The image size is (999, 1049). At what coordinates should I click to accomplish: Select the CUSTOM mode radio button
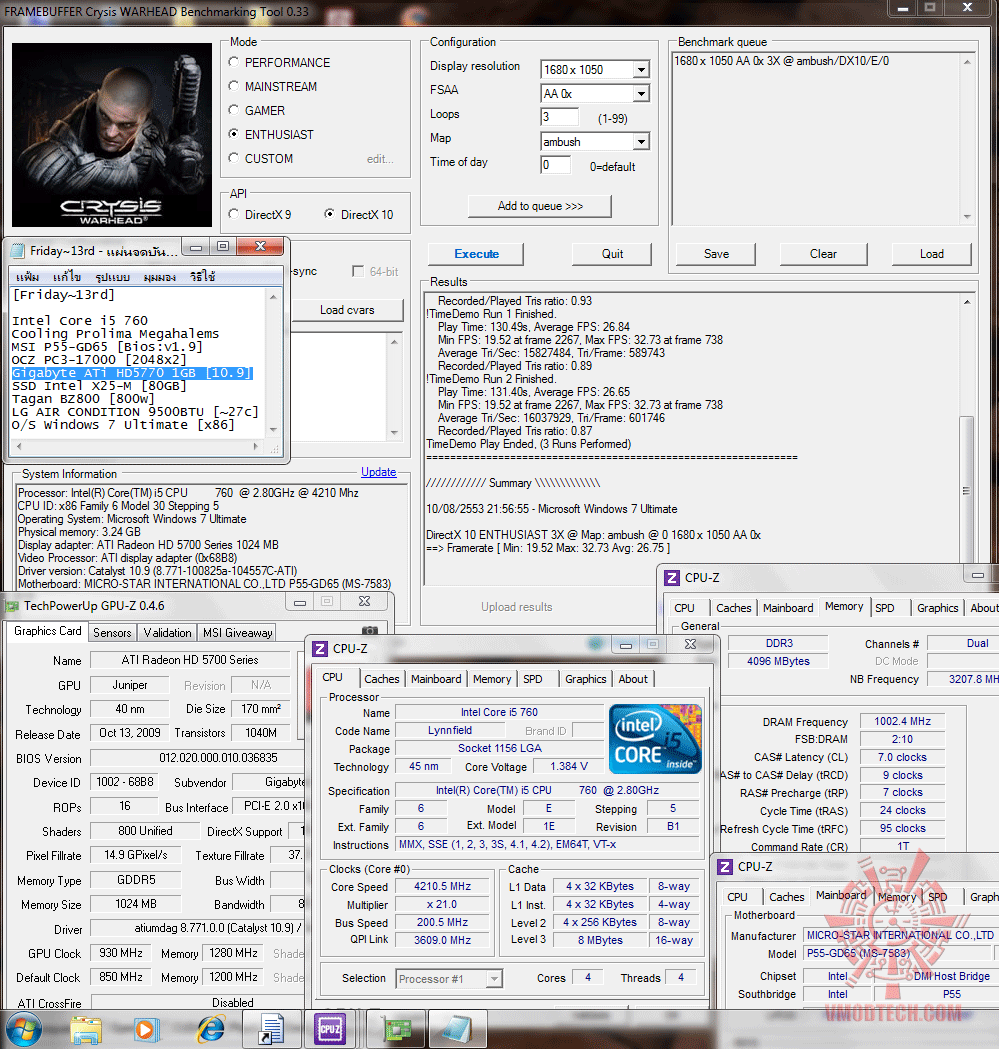tap(234, 158)
